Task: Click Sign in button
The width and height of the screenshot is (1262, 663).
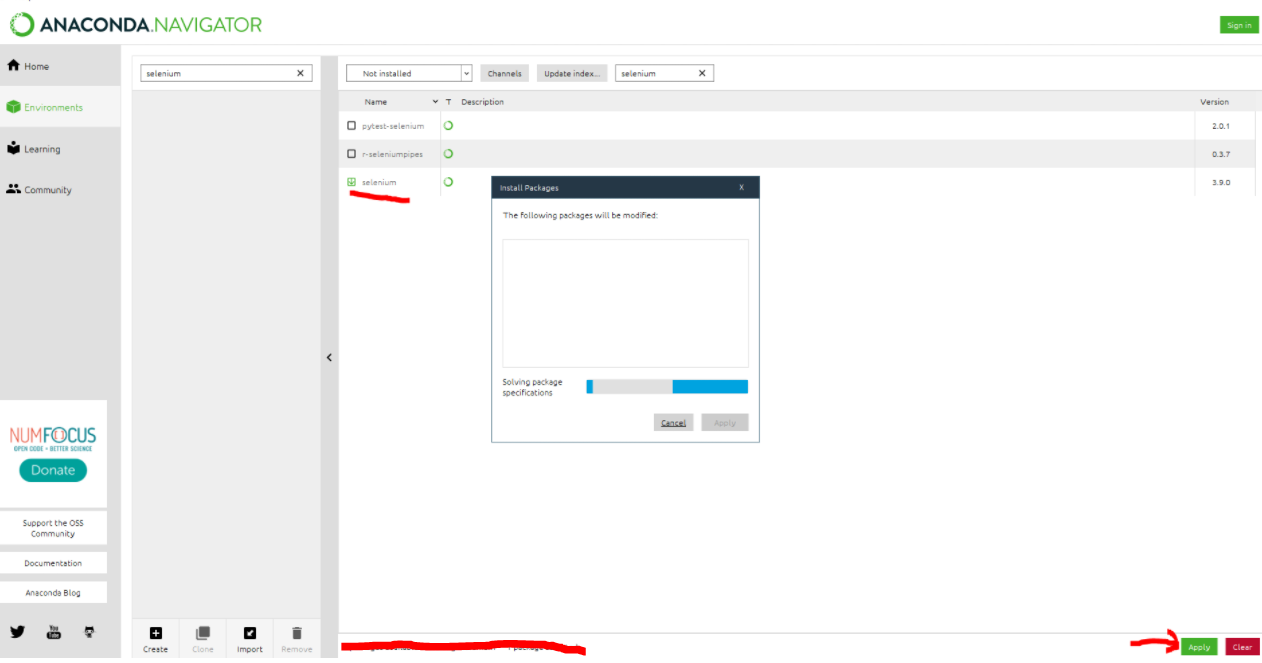Action: click(x=1239, y=25)
